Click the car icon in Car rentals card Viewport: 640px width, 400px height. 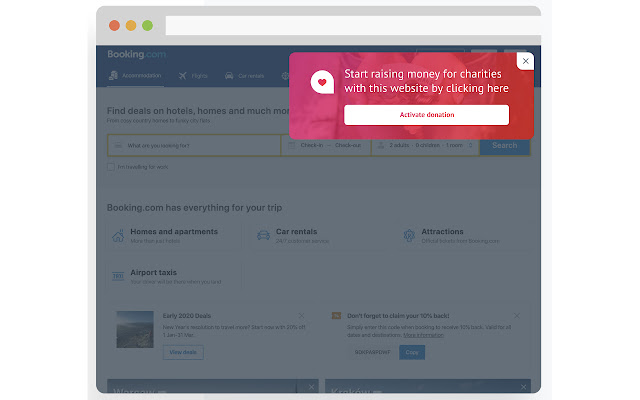point(263,236)
